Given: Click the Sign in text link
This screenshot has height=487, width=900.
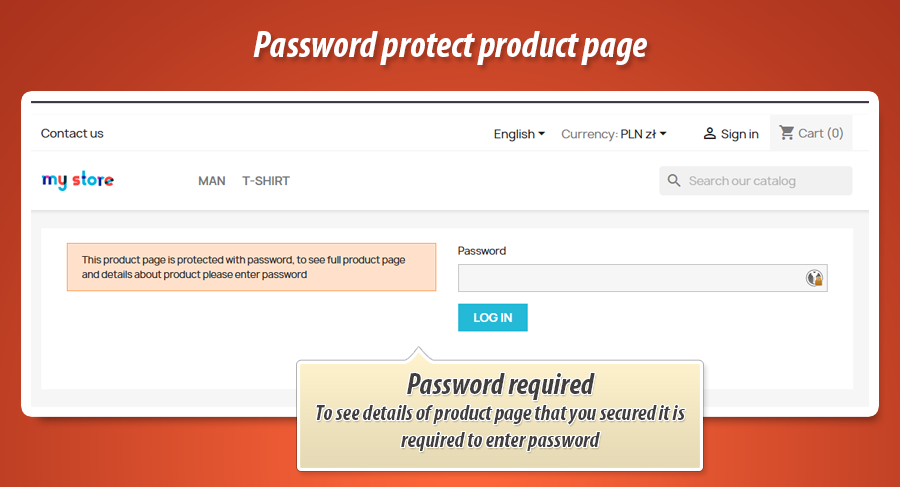Looking at the screenshot, I should pyautogui.click(x=739, y=134).
